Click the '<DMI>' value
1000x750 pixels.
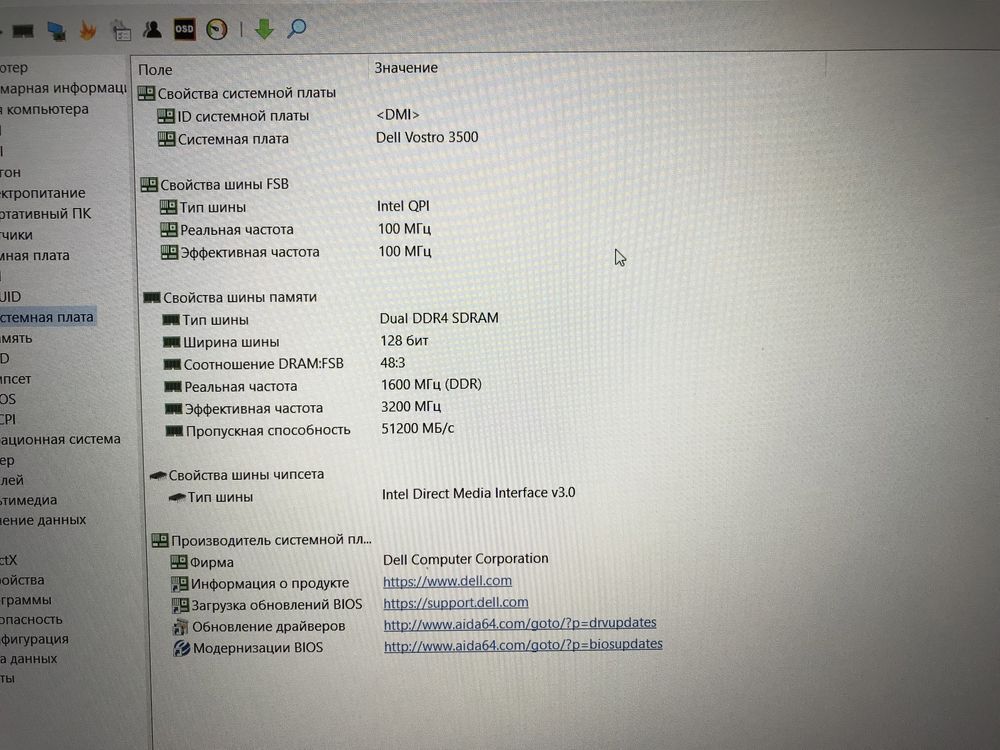coord(398,115)
